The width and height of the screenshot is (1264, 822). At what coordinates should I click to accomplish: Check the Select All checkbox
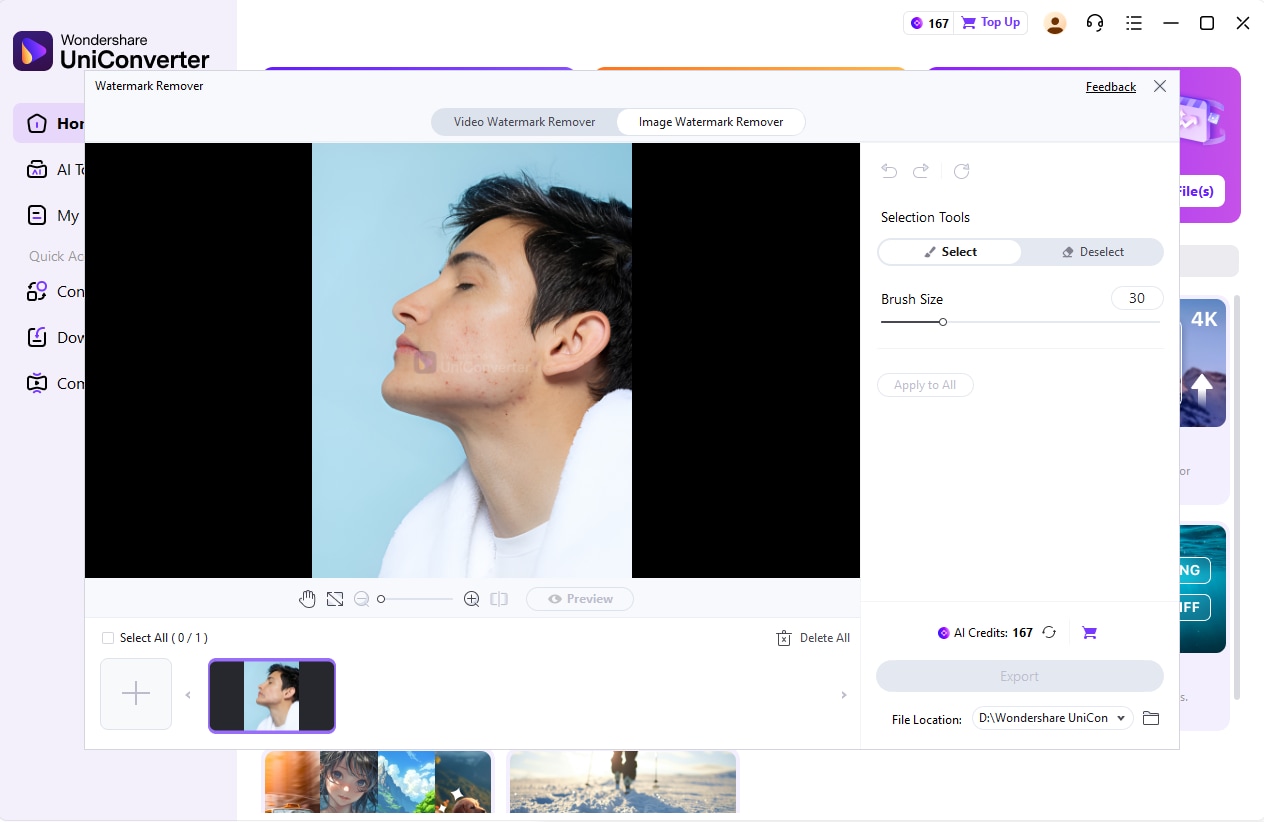[x=107, y=637]
